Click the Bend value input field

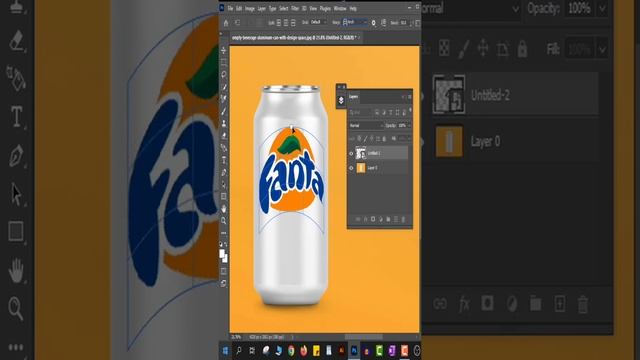point(404,22)
